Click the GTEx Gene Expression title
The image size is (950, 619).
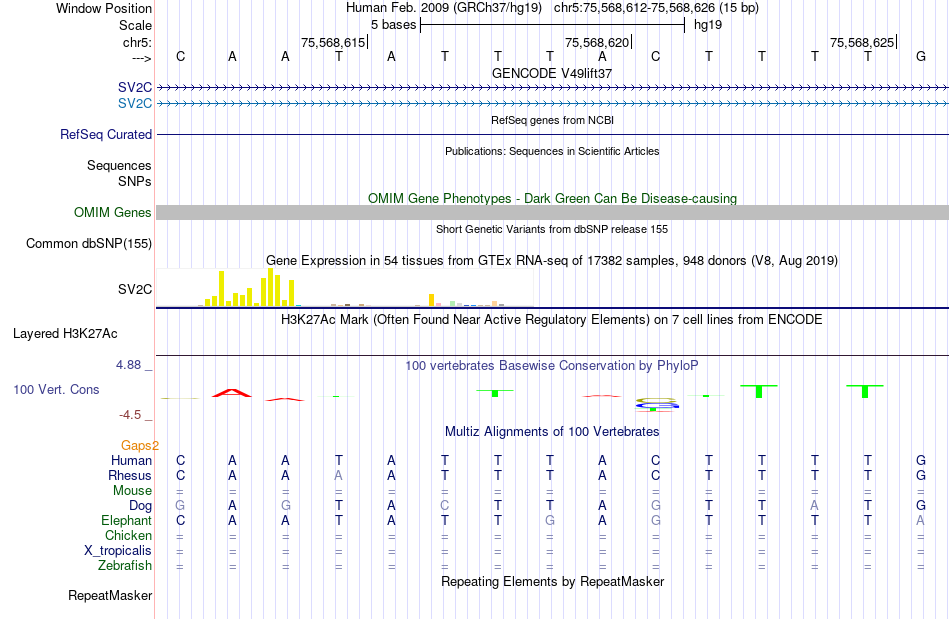point(552,260)
